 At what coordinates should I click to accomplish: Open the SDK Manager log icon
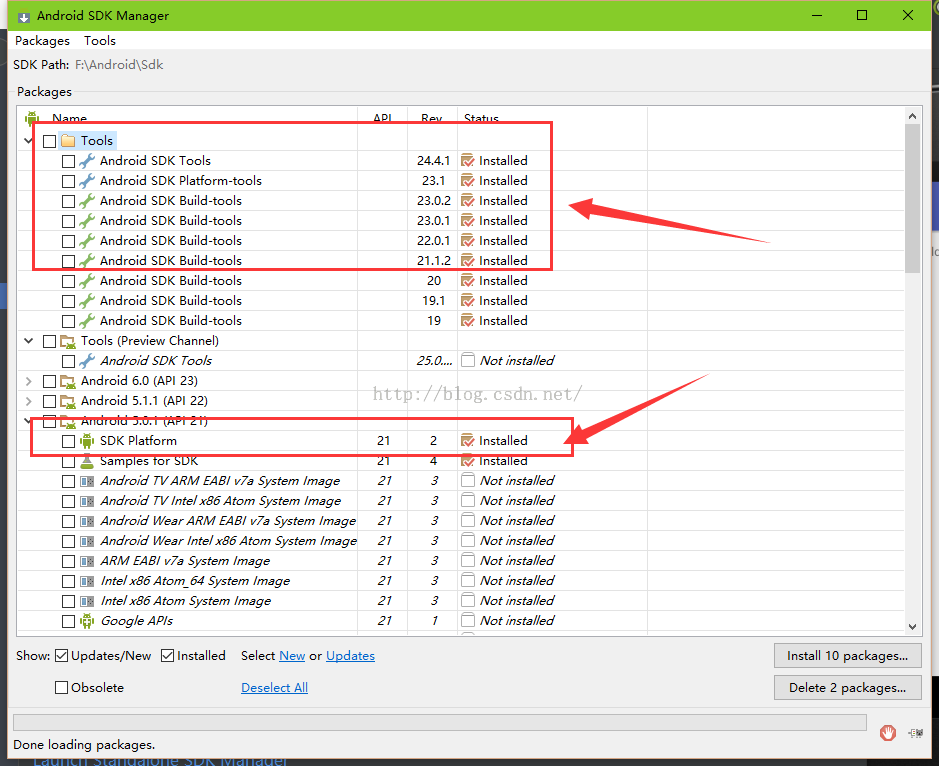(915, 733)
